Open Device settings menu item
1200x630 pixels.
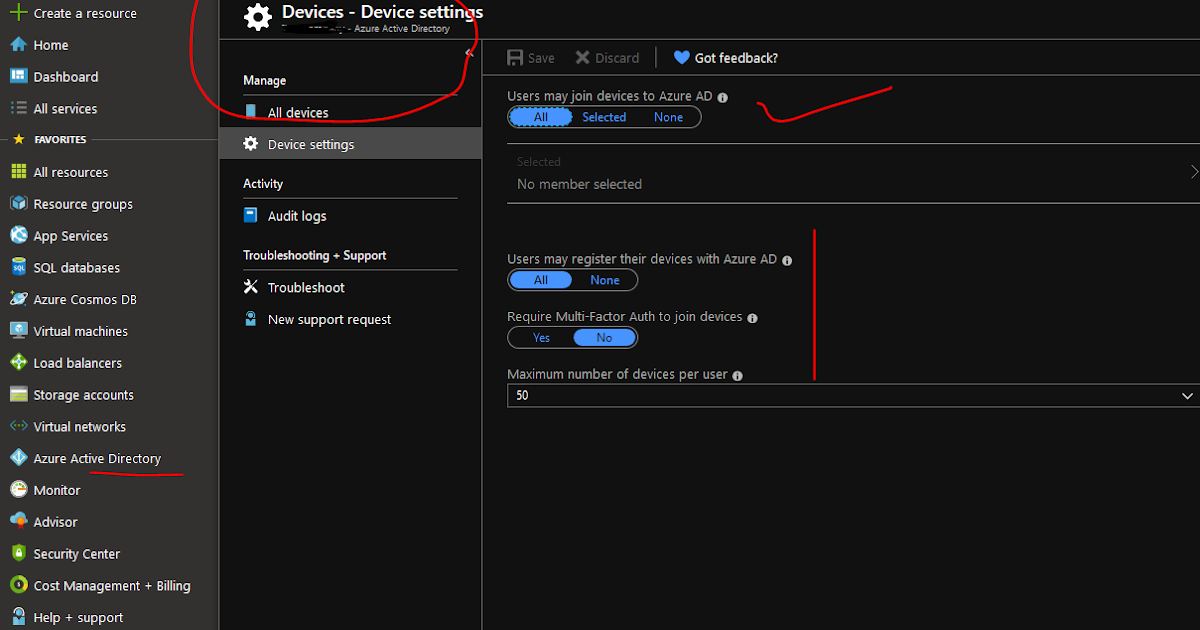(x=350, y=144)
